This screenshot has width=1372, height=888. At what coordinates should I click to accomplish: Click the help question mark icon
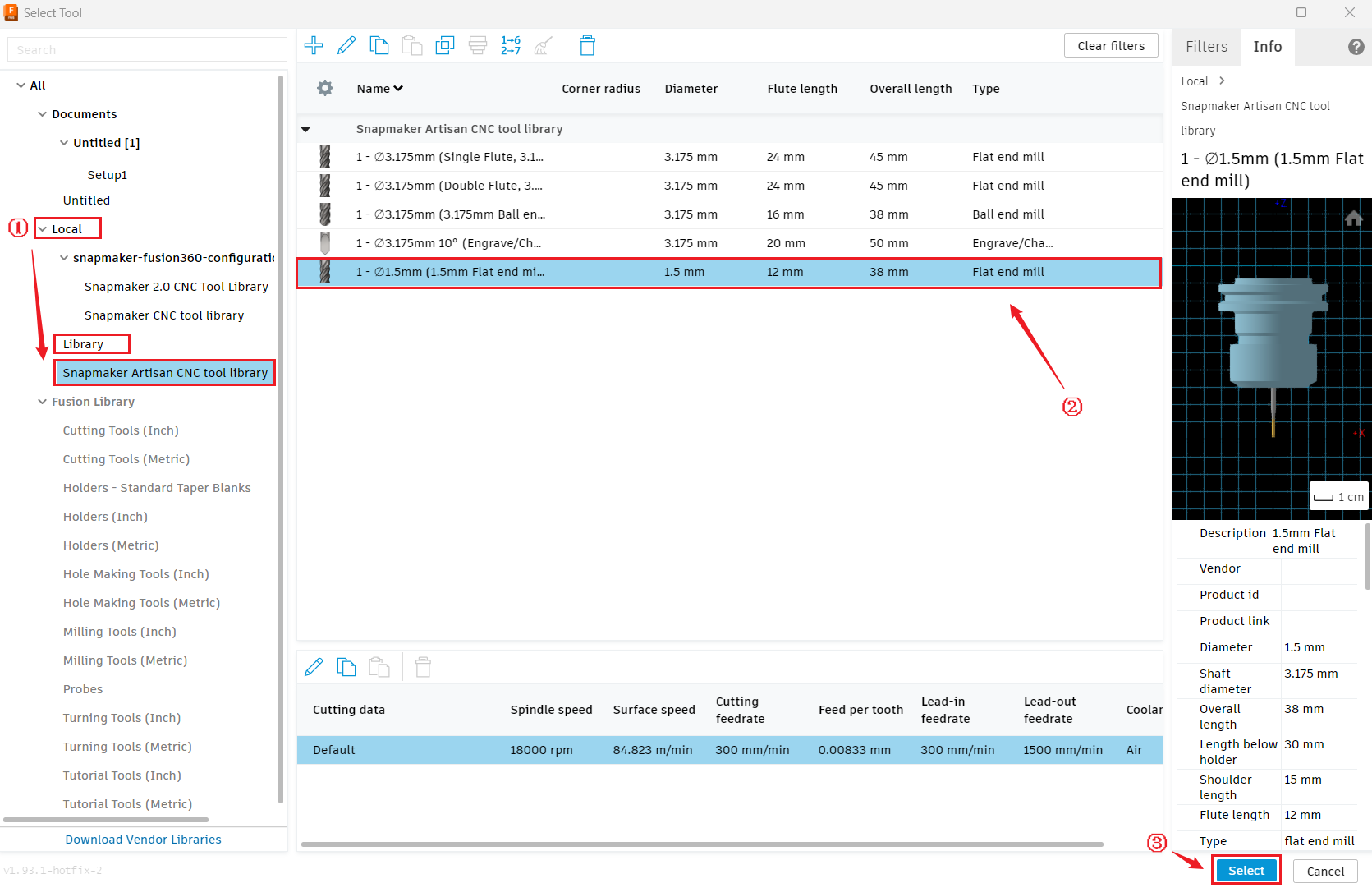point(1356,47)
